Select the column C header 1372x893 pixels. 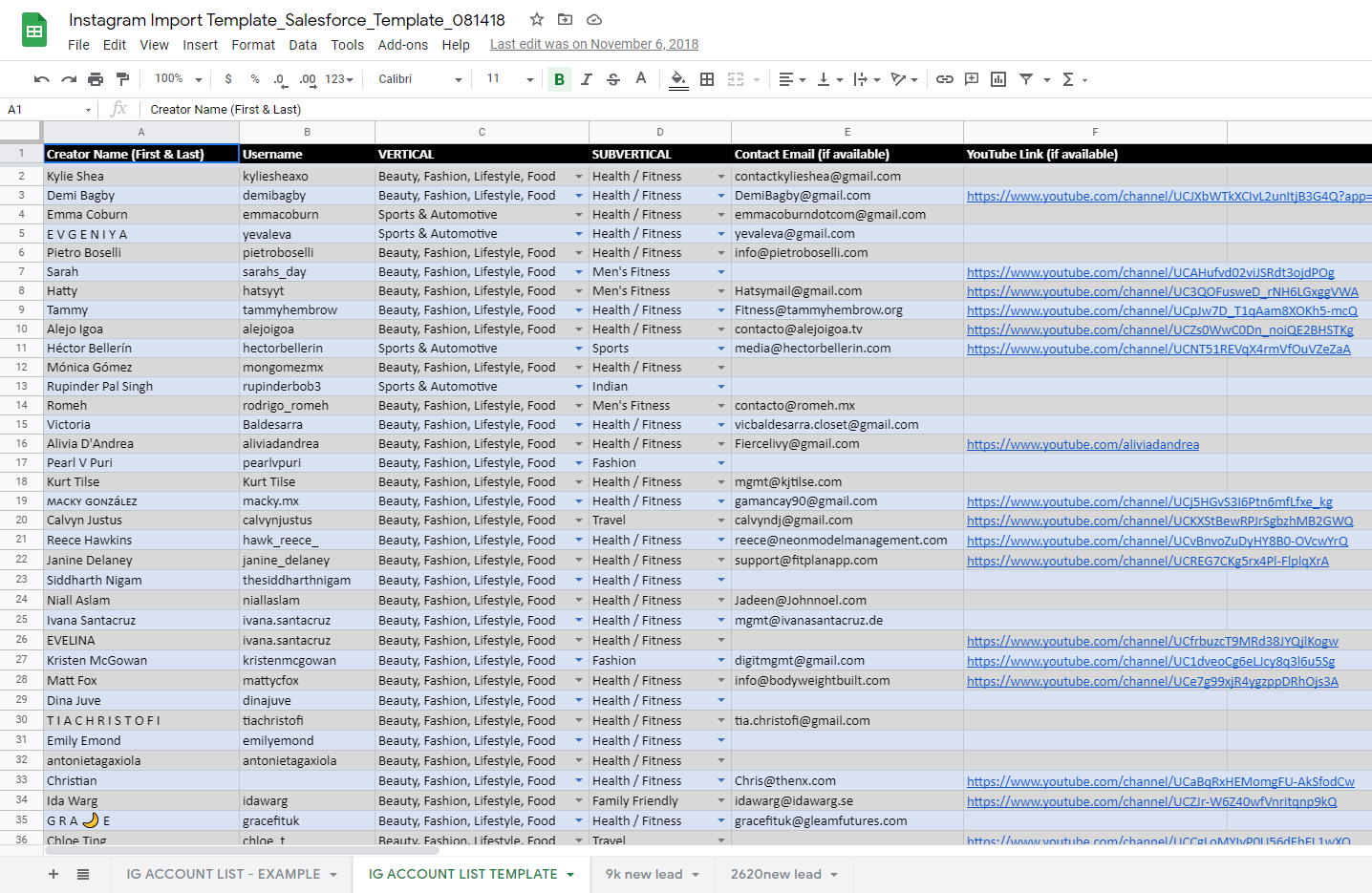click(482, 132)
